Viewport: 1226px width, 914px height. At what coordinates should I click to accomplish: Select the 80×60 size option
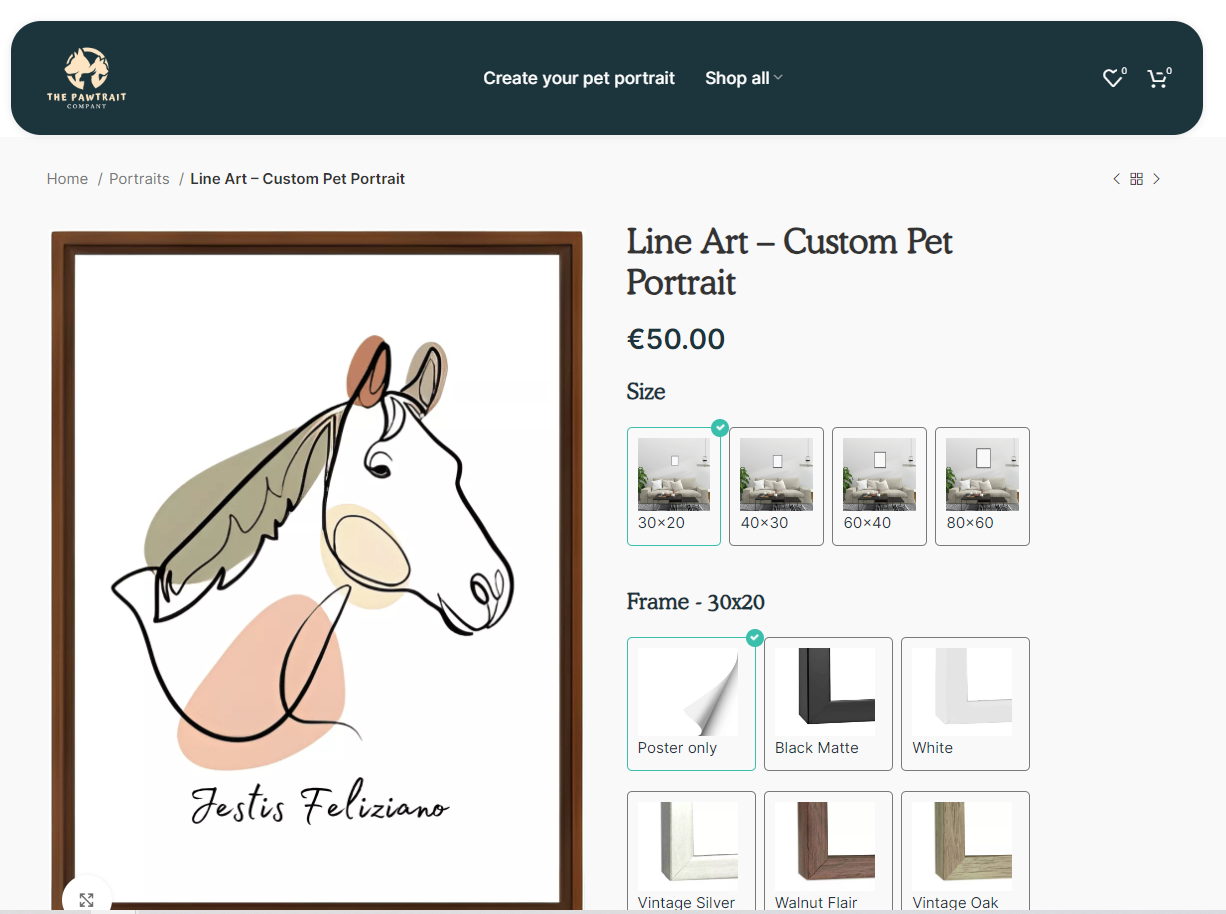point(982,486)
